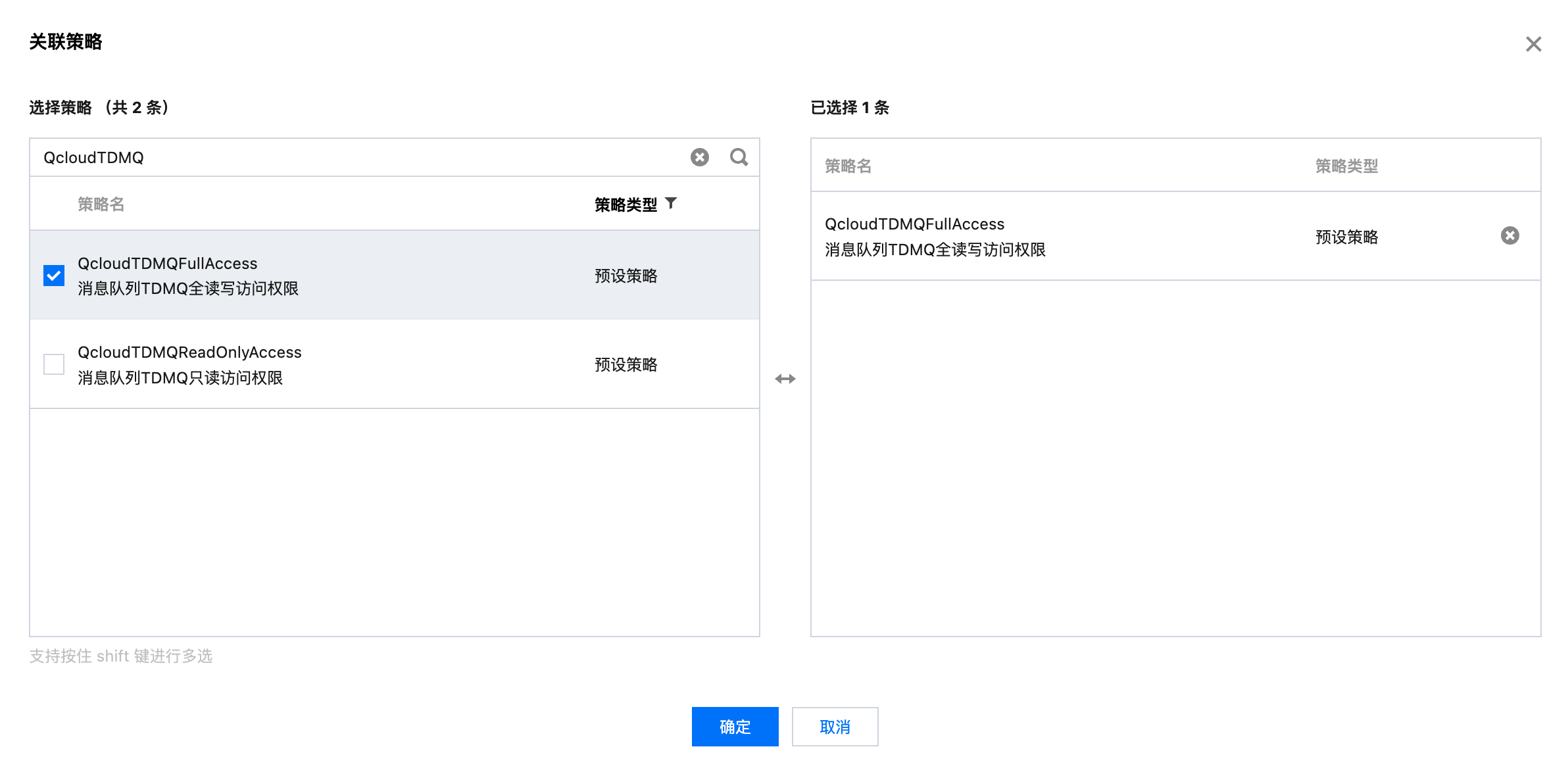Screen dimensions: 1568x776
Task: Click 策略类型 header in selected panel
Action: (x=1346, y=166)
